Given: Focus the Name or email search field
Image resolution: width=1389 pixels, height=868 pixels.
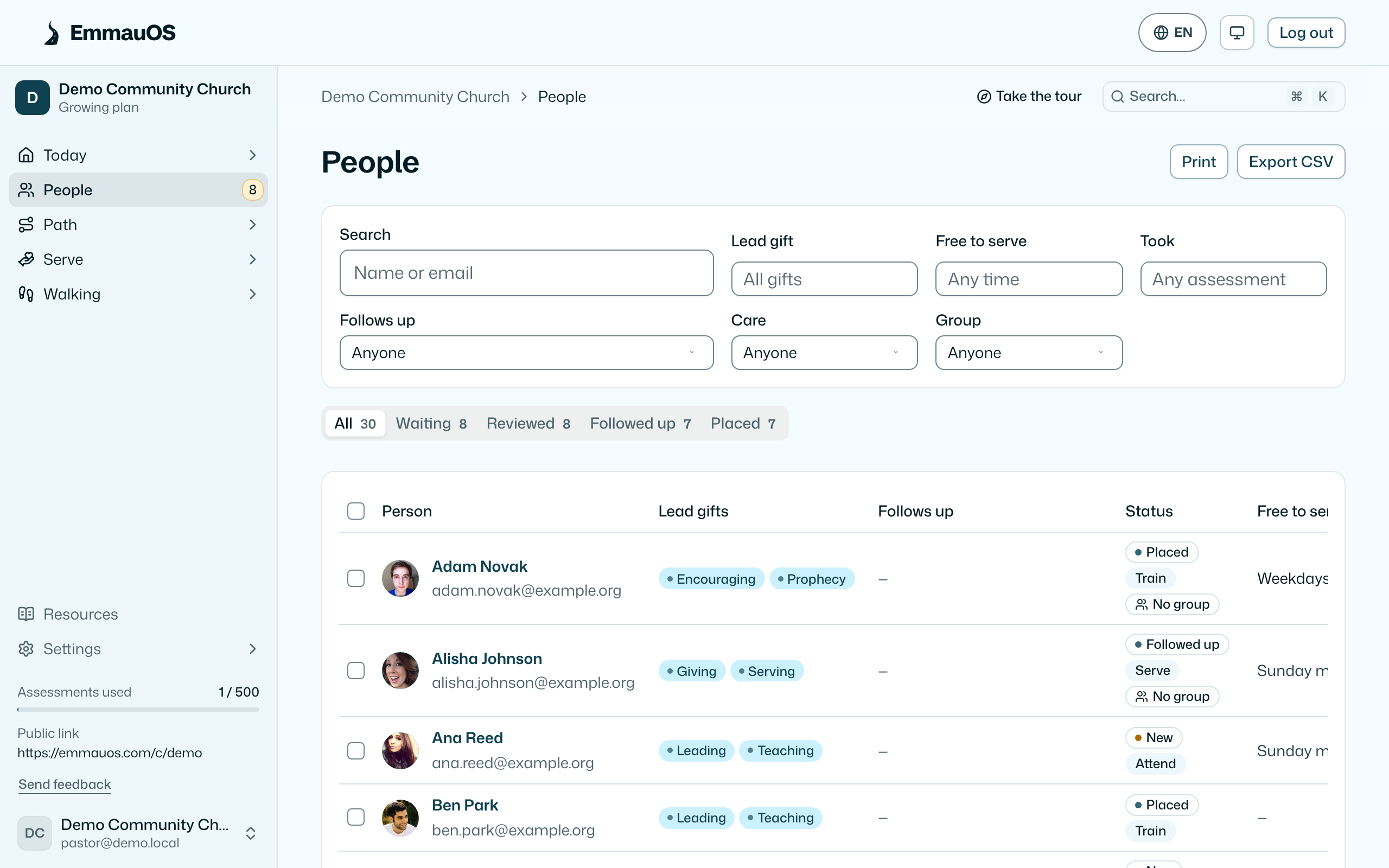Looking at the screenshot, I should 526,273.
